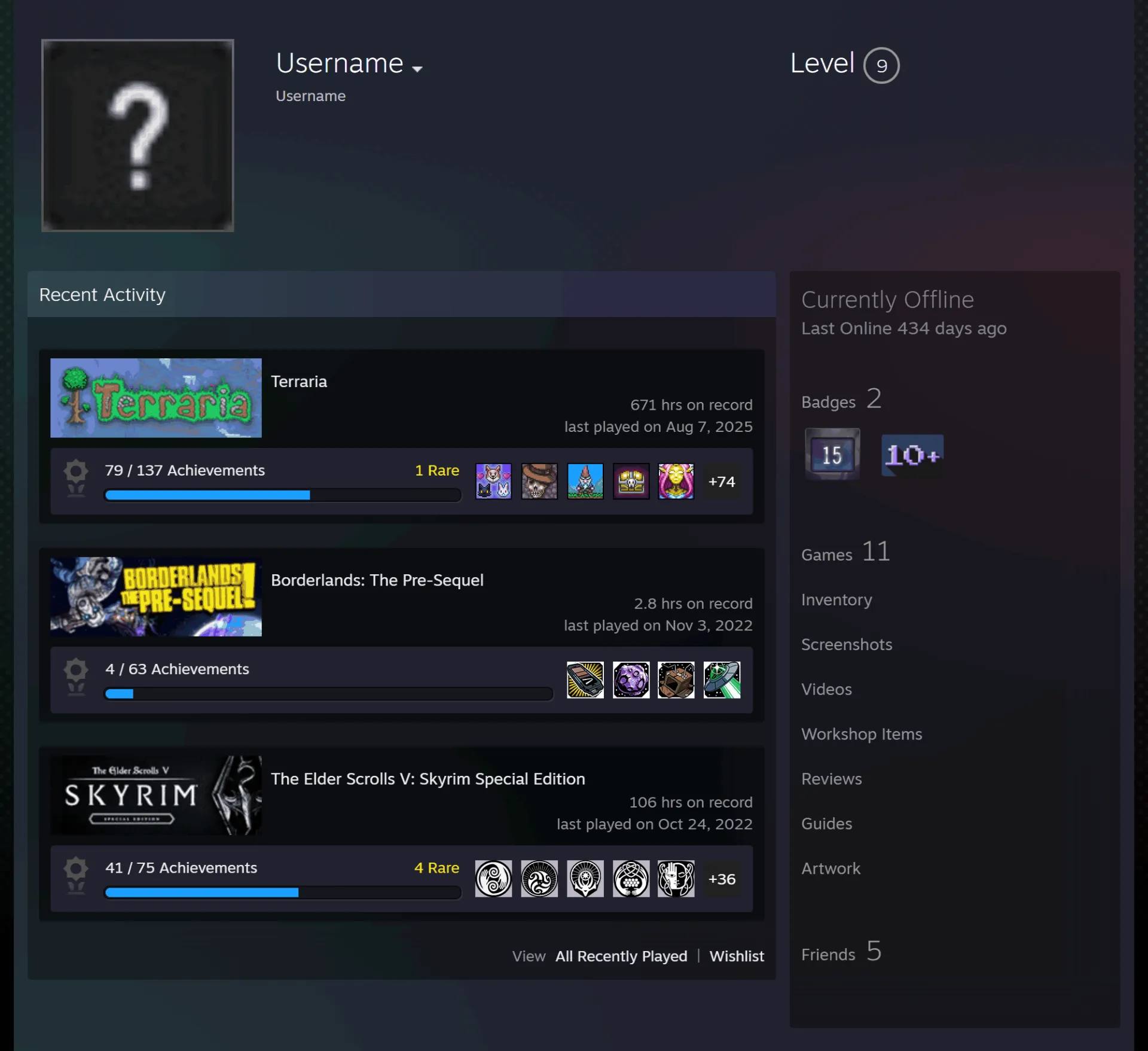
Task: Open the 10+ games collector badge
Action: click(912, 455)
